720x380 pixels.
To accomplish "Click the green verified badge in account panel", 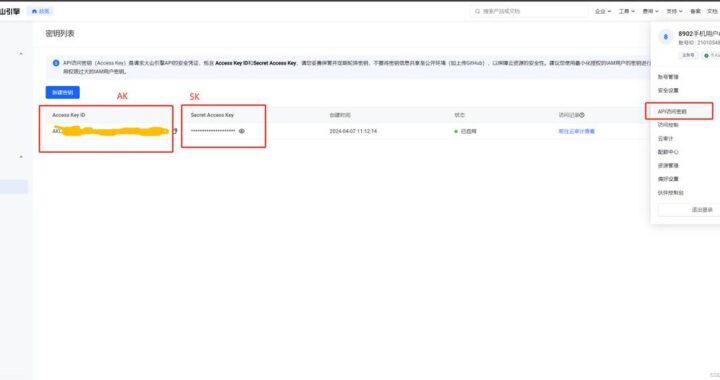I will (x=711, y=55).
